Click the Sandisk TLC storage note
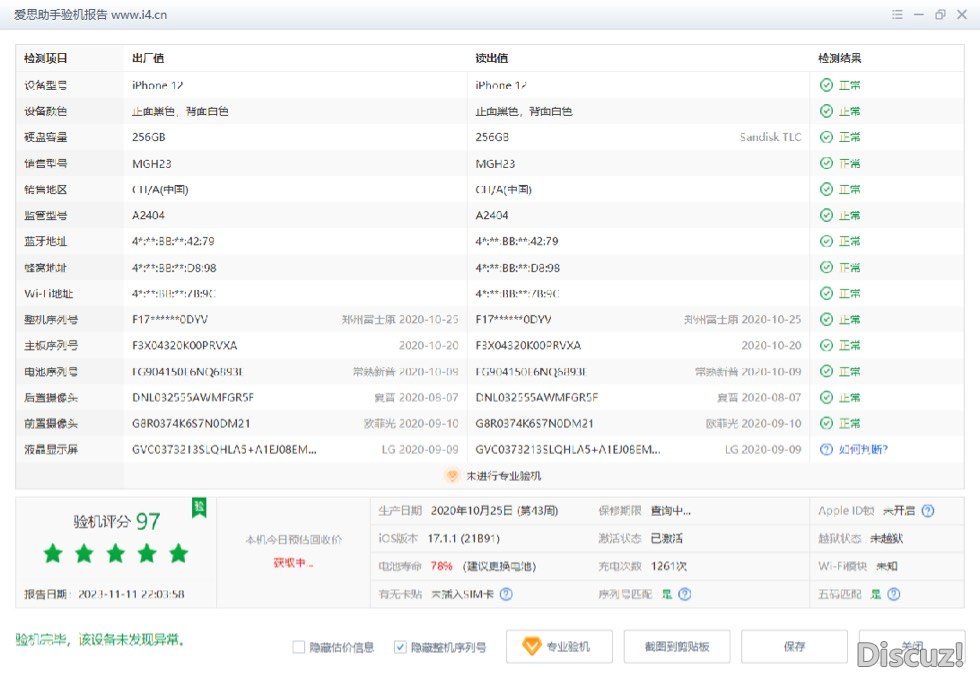The width and height of the screenshot is (980, 679). coord(770,137)
